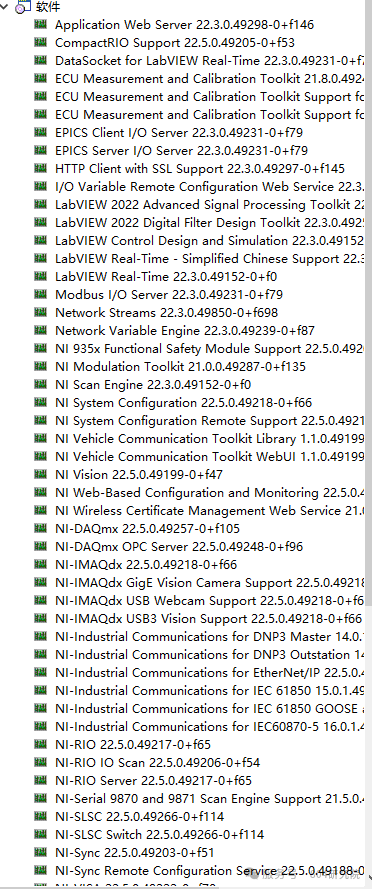Click icon beside Network Streams
Image resolution: width=372 pixels, height=889 pixels.
(40, 312)
